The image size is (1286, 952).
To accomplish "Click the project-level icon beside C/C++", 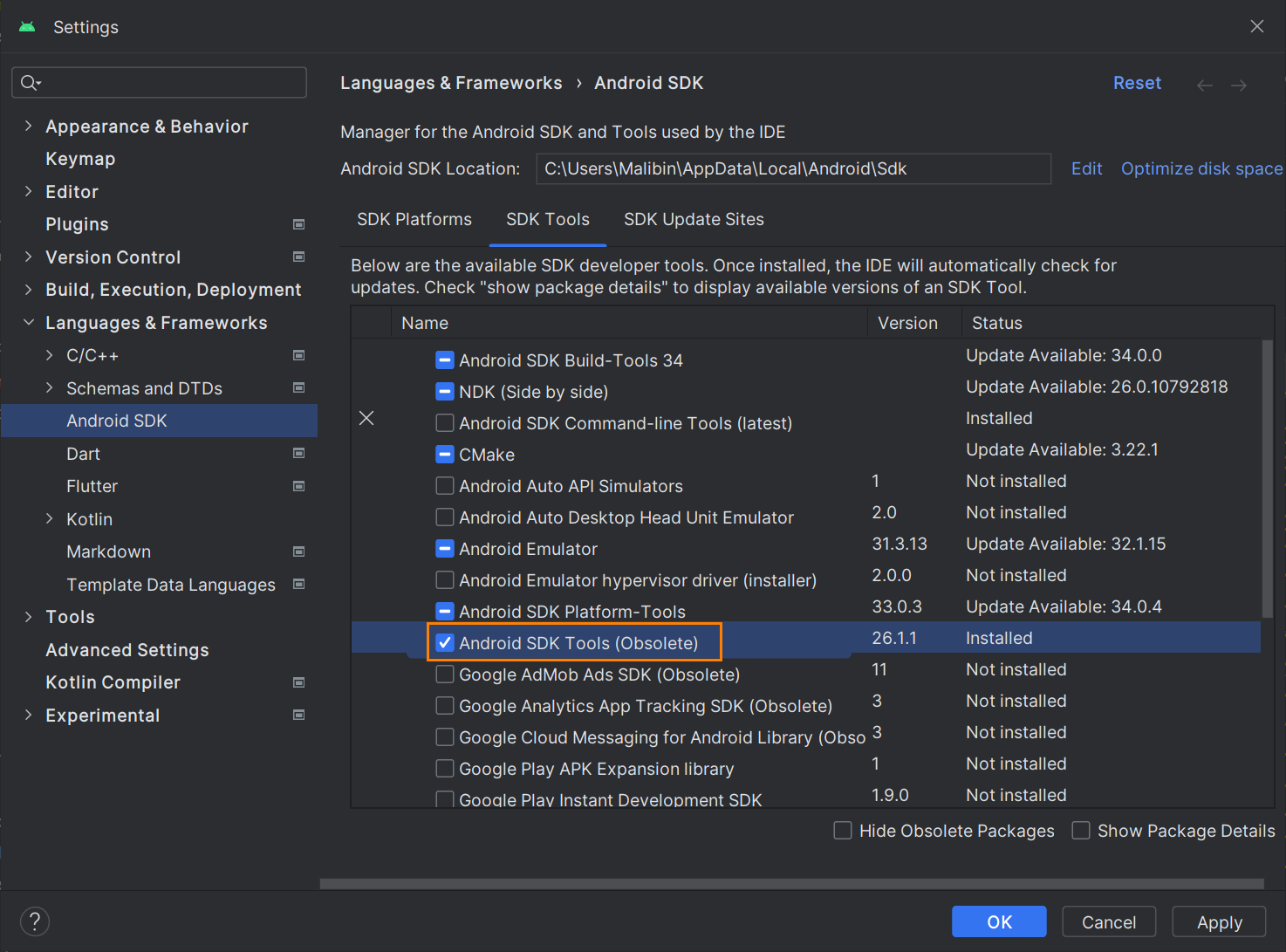I will pyautogui.click(x=299, y=355).
